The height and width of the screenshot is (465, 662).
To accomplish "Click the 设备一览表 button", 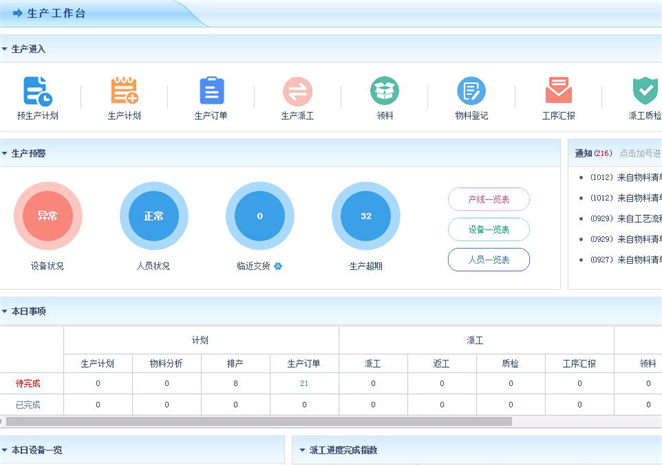I will pos(489,229).
